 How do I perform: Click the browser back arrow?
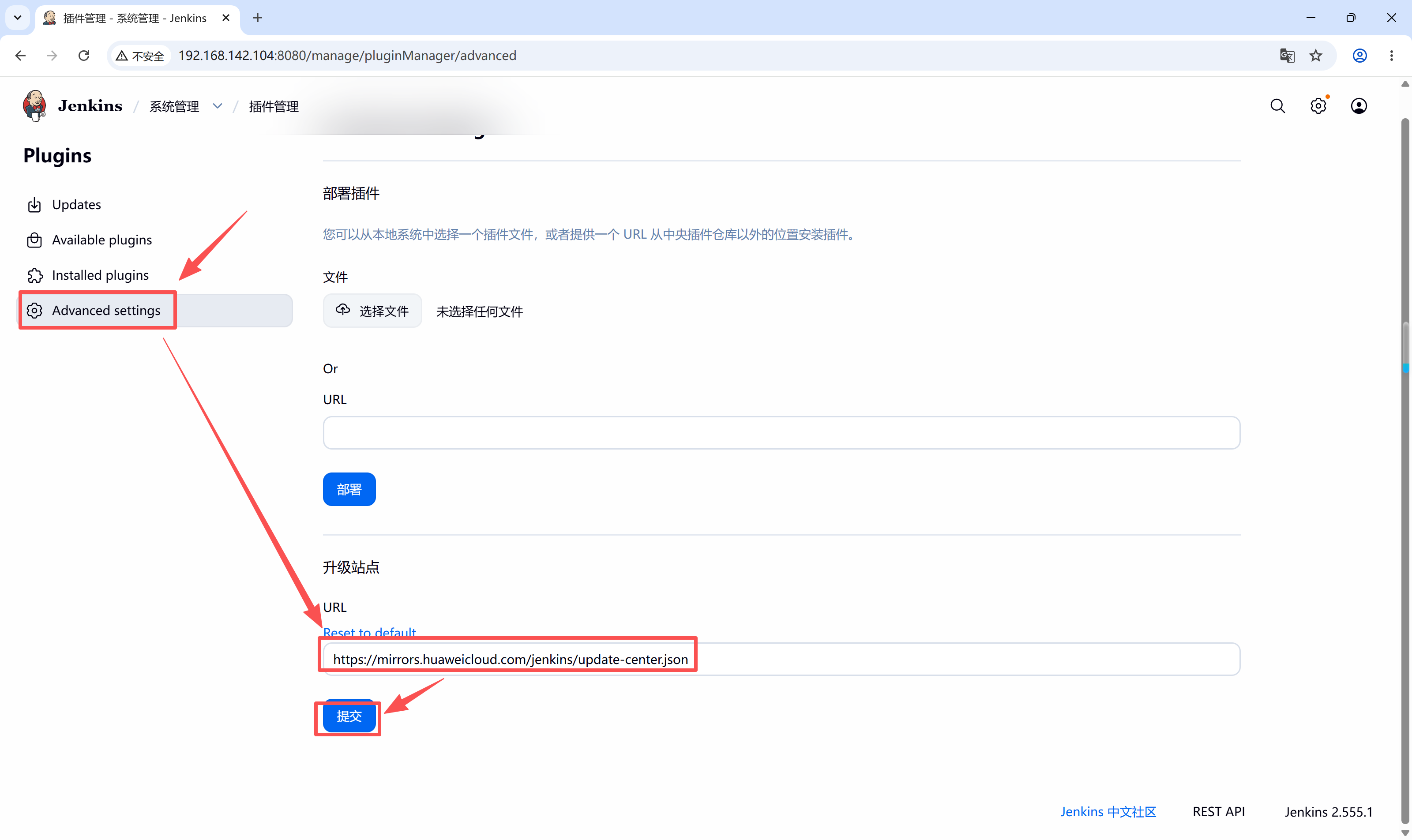(20, 56)
